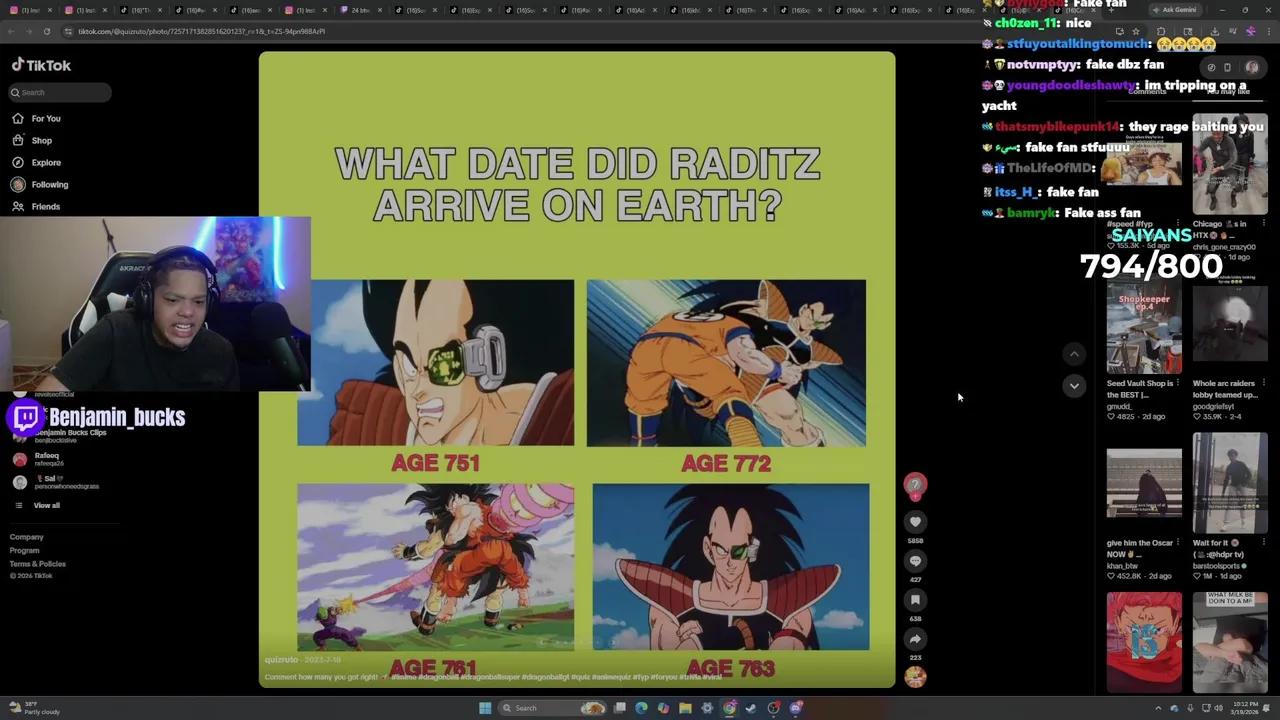Switch to the You may like tab
The width and height of the screenshot is (1280, 720).
1228,91
